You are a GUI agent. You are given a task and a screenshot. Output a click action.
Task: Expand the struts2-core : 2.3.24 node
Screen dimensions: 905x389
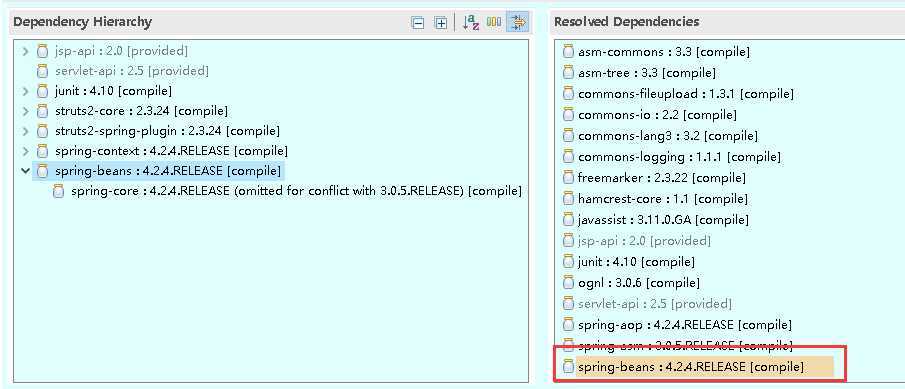click(x=25, y=111)
